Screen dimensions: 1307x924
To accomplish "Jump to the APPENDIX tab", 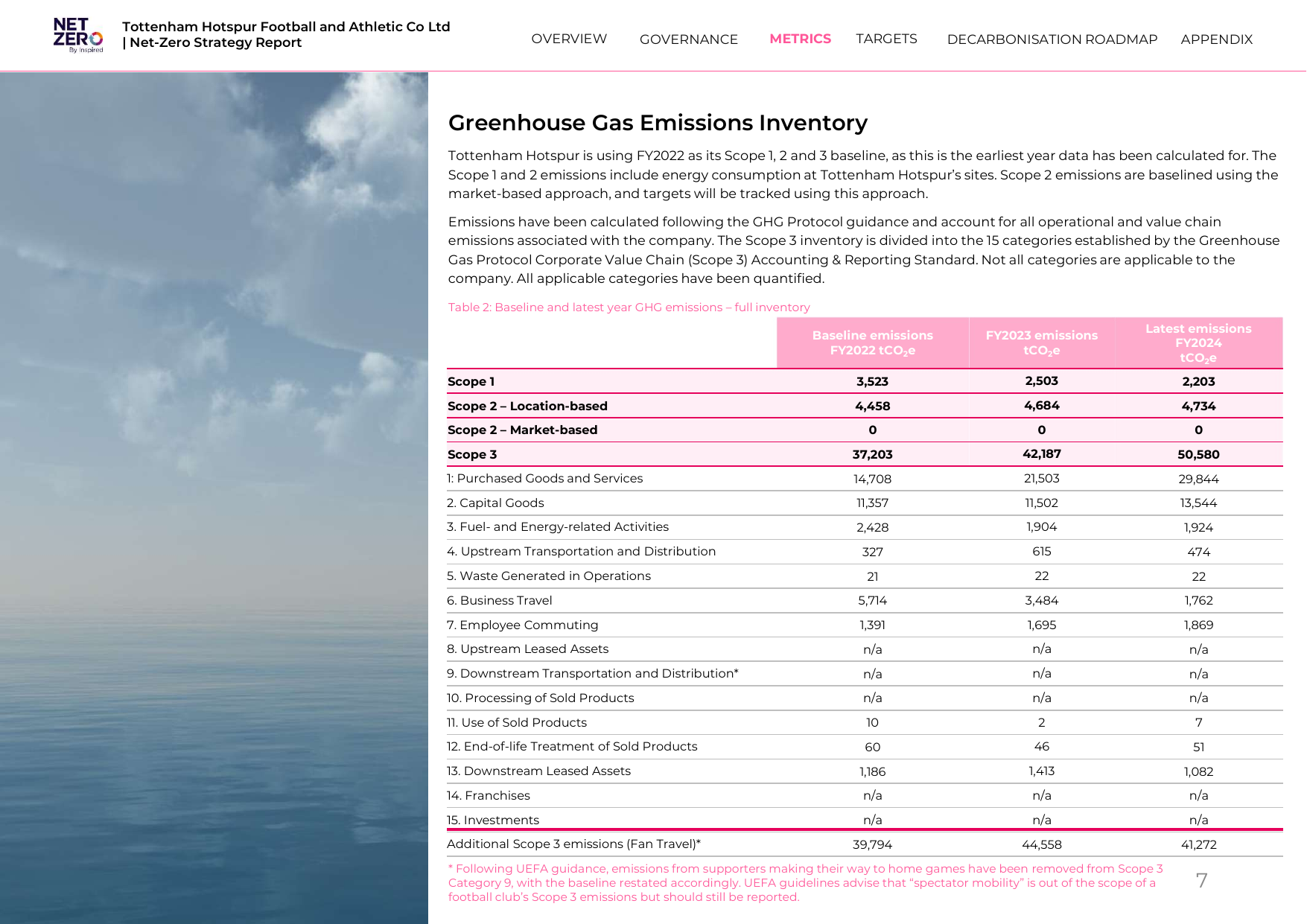I will [1217, 39].
